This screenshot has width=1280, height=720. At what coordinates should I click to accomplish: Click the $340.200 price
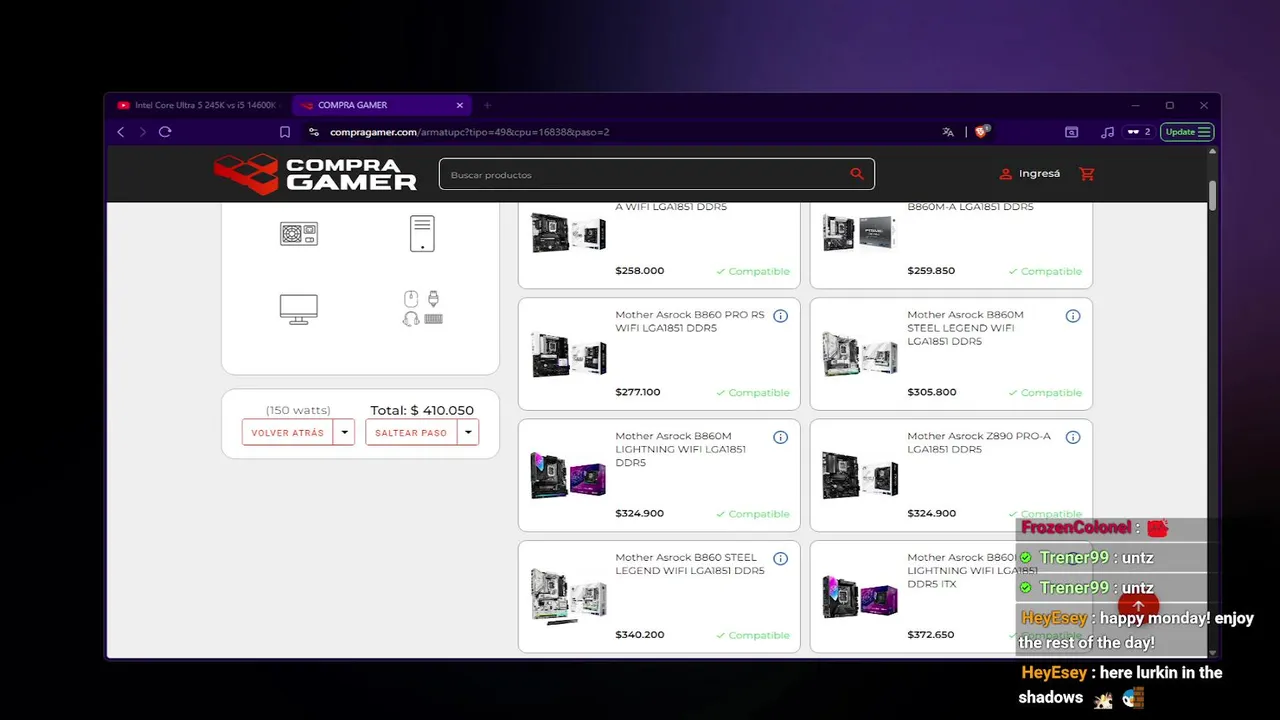639,634
